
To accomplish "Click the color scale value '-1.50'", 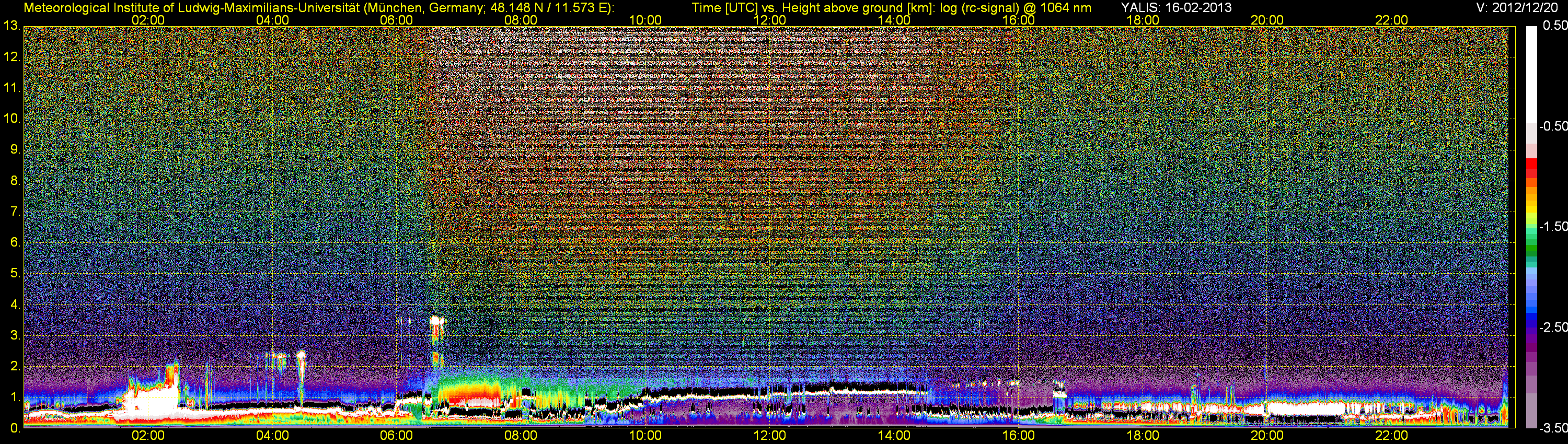I will [x=1553, y=226].
